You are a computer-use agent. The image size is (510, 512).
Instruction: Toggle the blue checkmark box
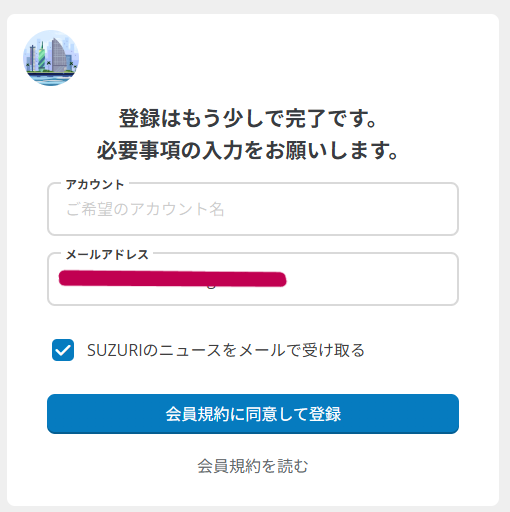coord(63,350)
